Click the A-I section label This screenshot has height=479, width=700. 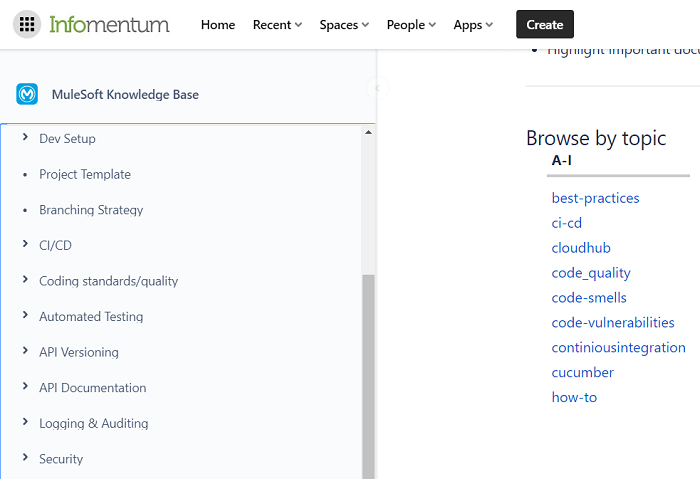tap(562, 160)
